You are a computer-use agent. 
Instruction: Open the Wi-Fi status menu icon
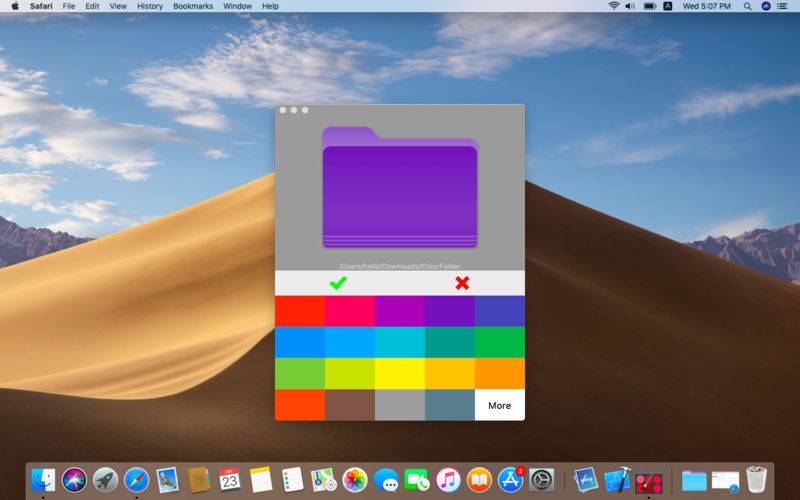613,6
